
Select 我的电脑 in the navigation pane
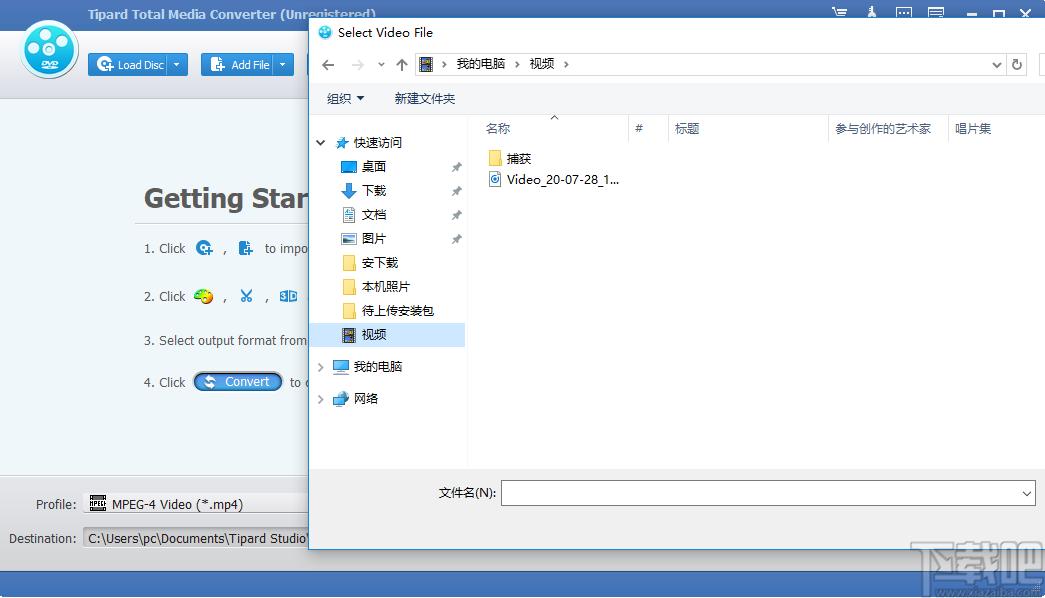[x=377, y=367]
